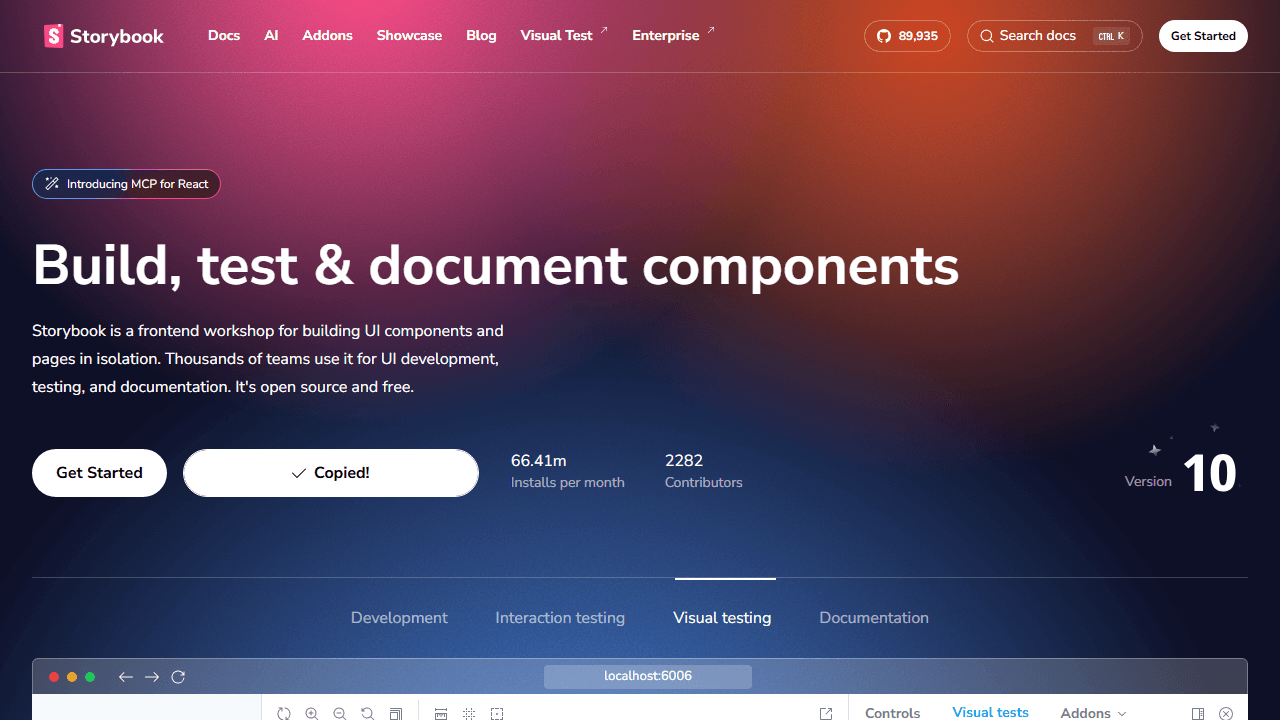1280x720 pixels.
Task: Open the AI nav item
Action: 271,35
